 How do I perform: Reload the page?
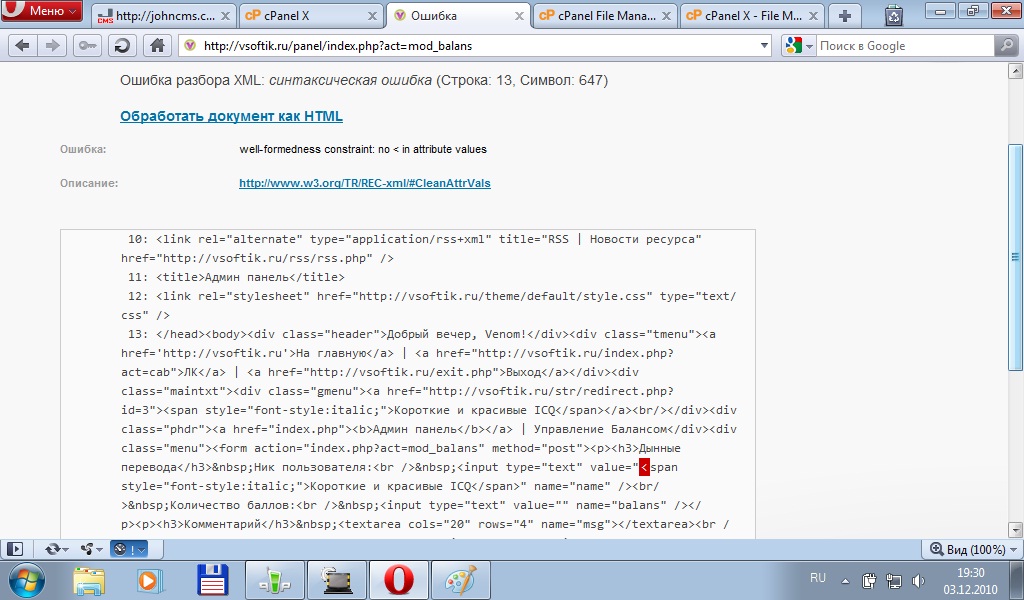[x=121, y=46]
